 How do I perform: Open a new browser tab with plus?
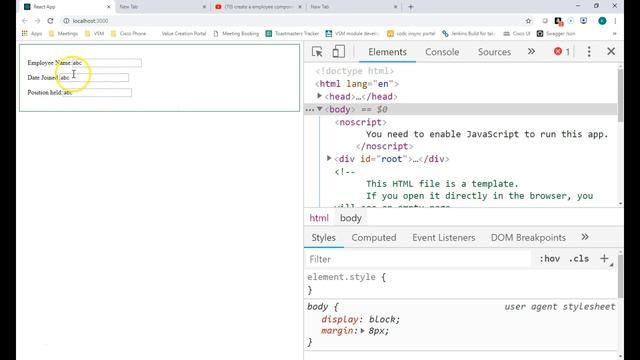coord(411,7)
